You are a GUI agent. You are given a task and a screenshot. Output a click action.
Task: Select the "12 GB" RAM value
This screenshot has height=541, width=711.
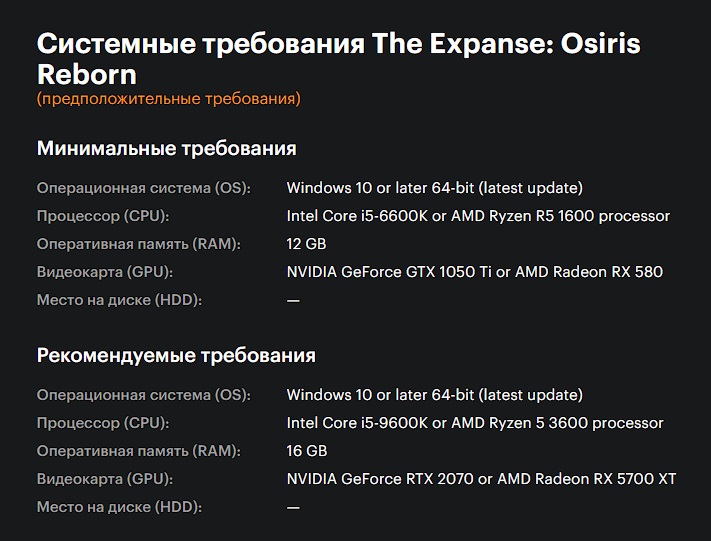(306, 244)
